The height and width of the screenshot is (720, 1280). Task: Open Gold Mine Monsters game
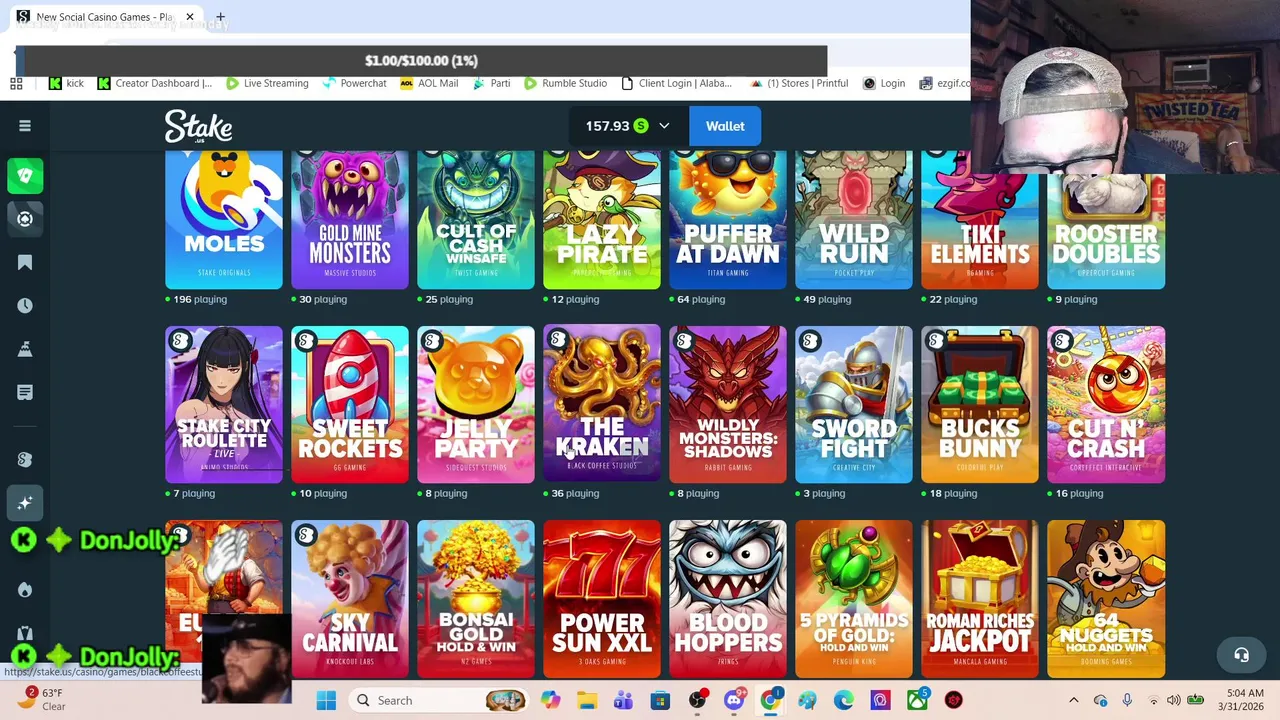(350, 220)
